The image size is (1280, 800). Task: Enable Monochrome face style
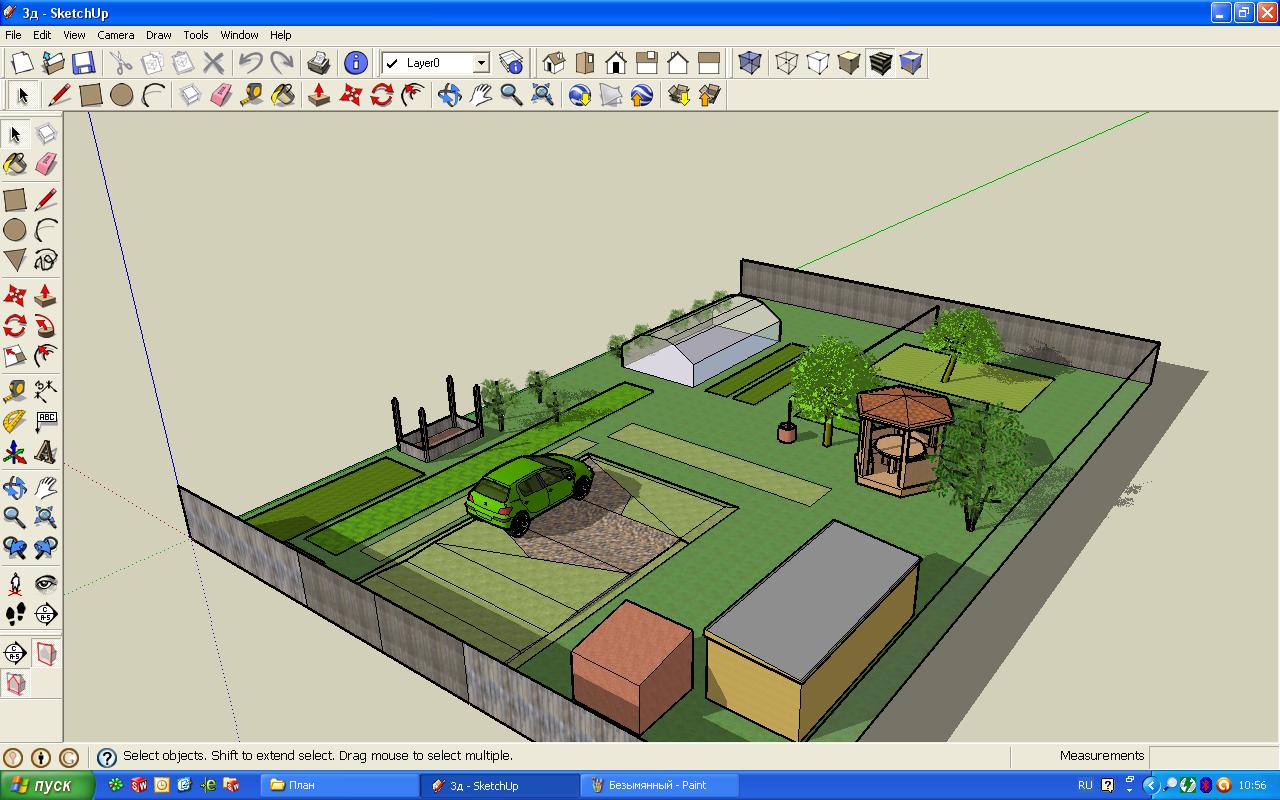coord(911,63)
